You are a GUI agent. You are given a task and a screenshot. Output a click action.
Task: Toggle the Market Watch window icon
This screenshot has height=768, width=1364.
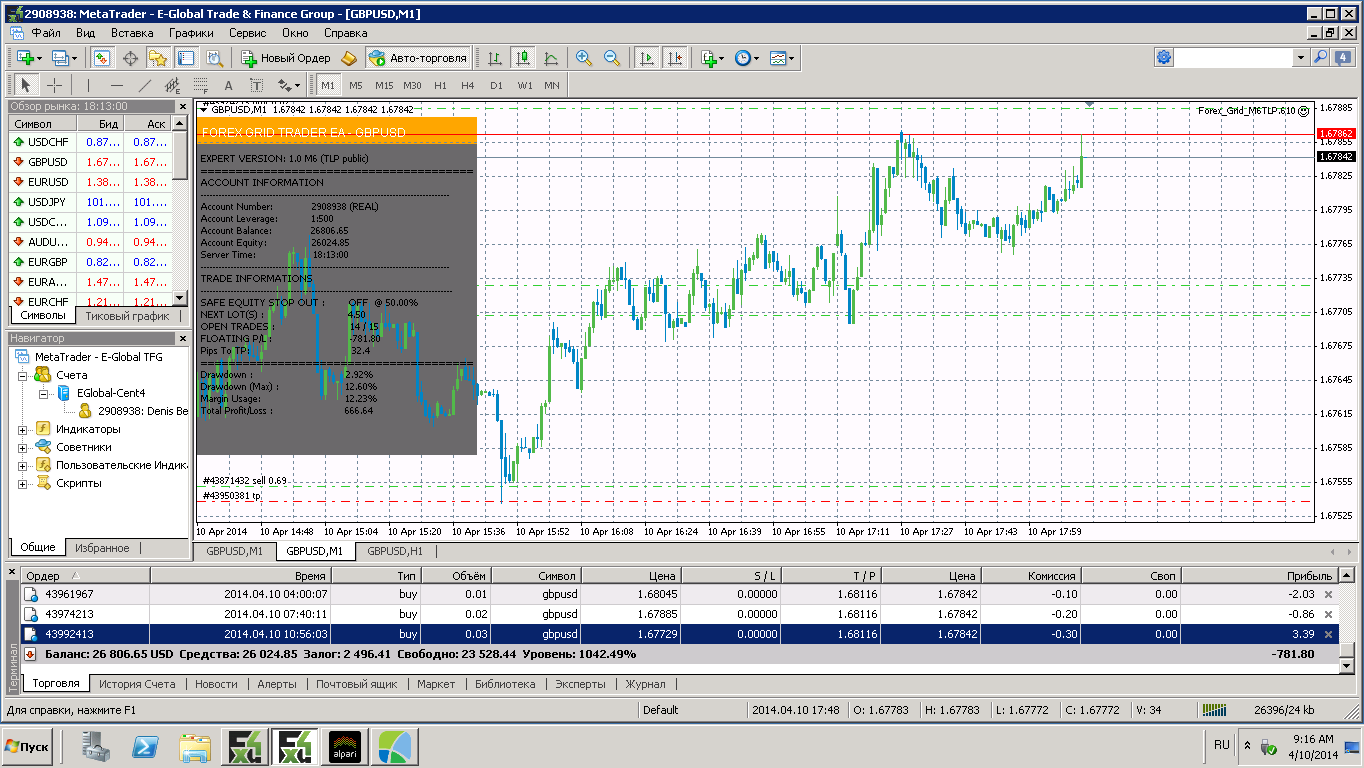coord(101,58)
